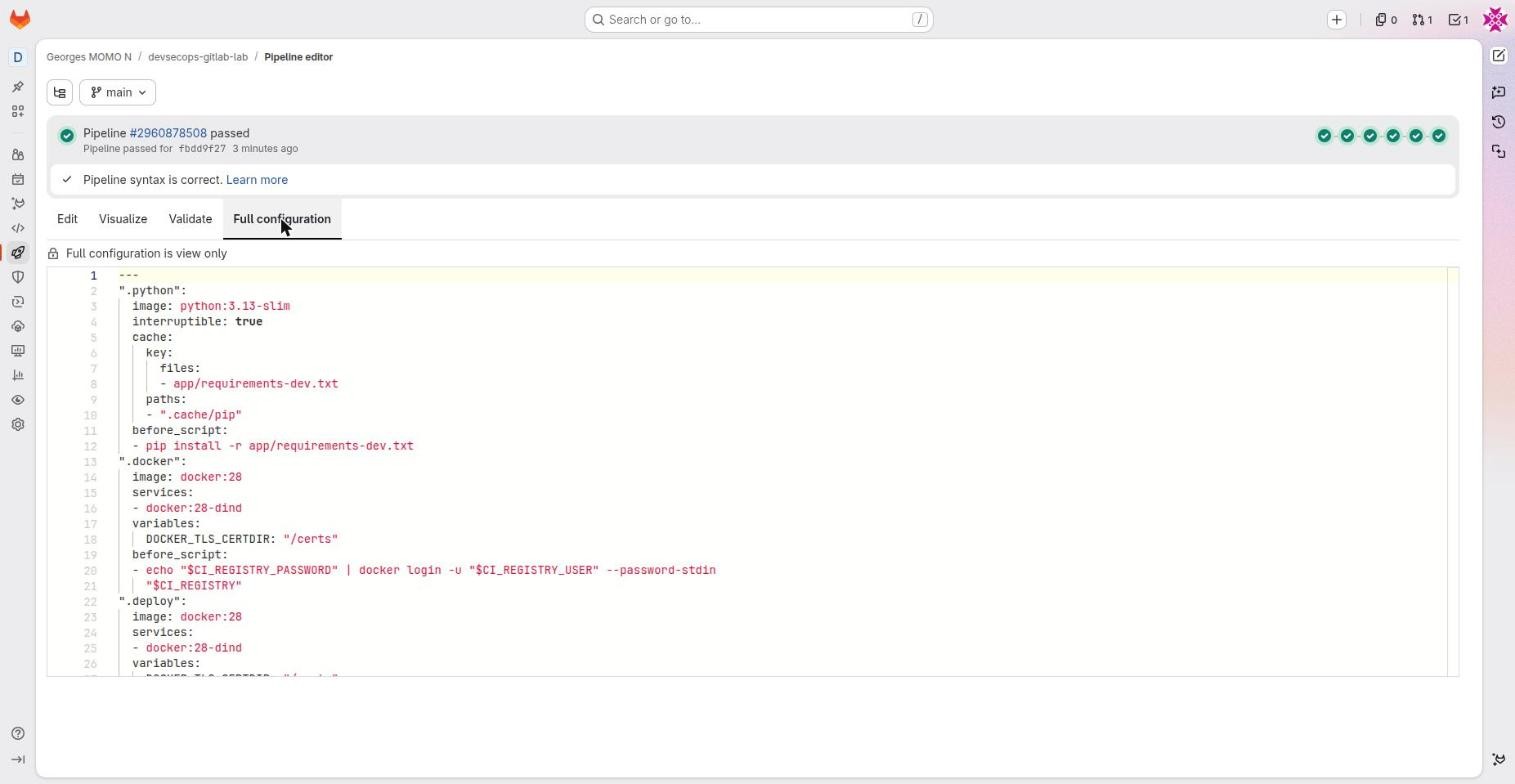Open the Code section angle-brackets icon
The width and height of the screenshot is (1515, 784).
17,228
